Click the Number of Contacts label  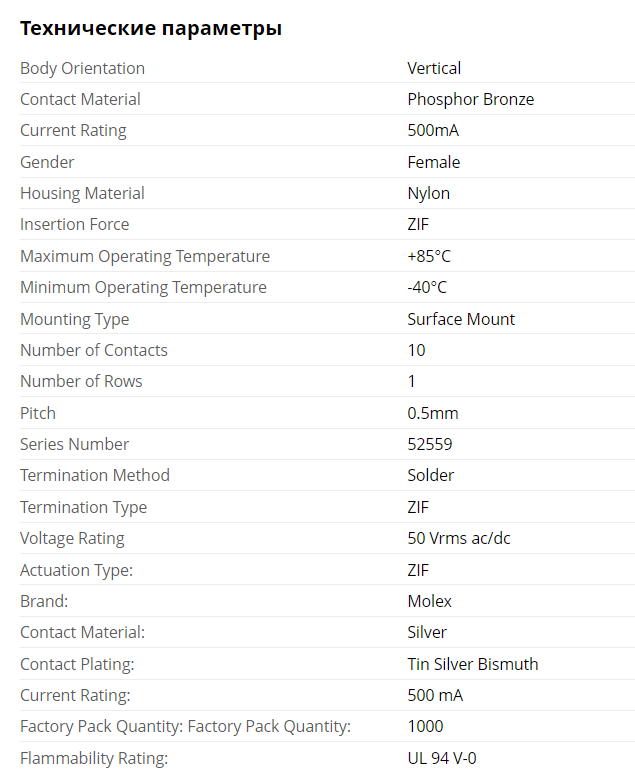pyautogui.click(x=94, y=350)
